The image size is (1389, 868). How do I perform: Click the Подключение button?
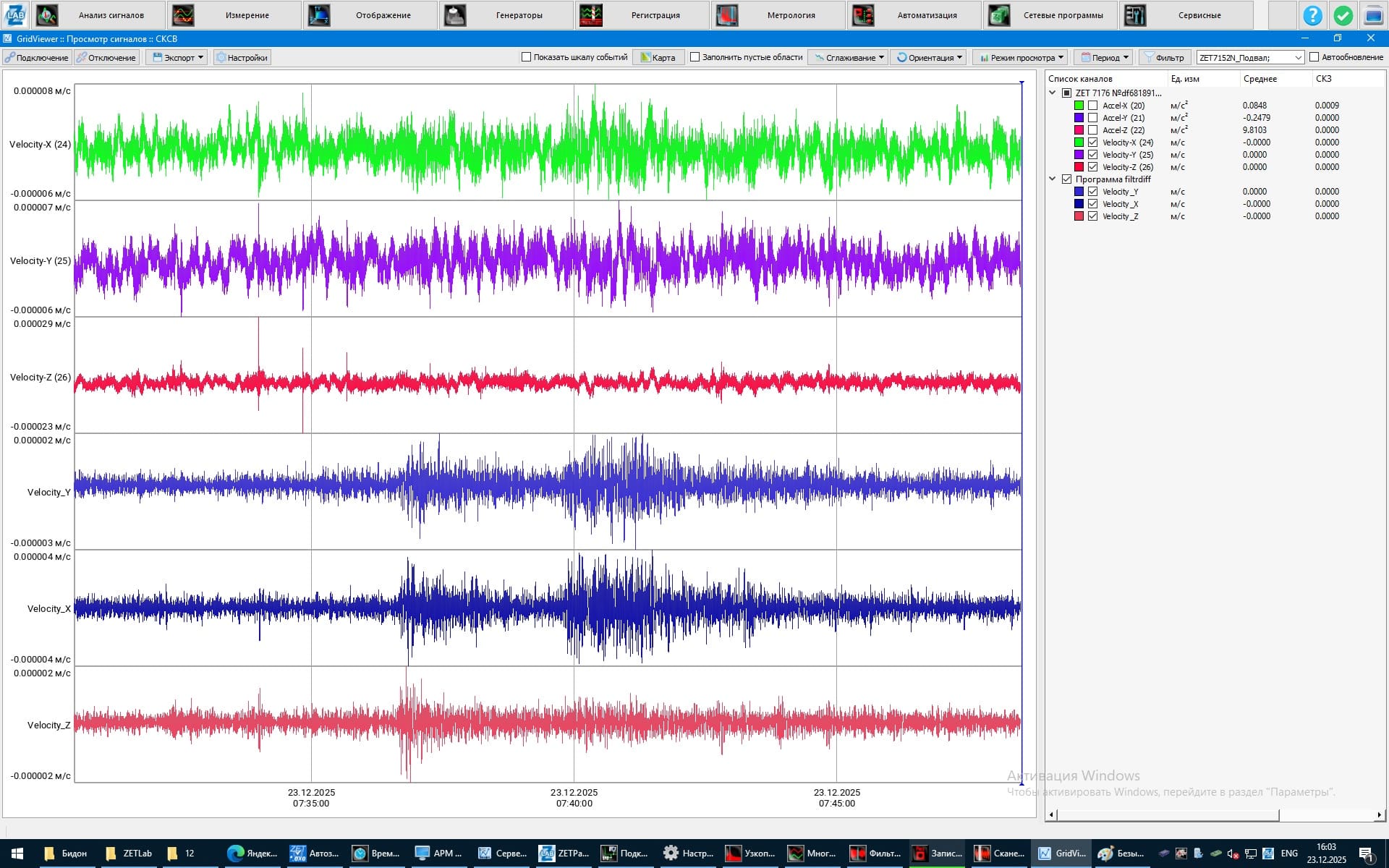[36, 57]
